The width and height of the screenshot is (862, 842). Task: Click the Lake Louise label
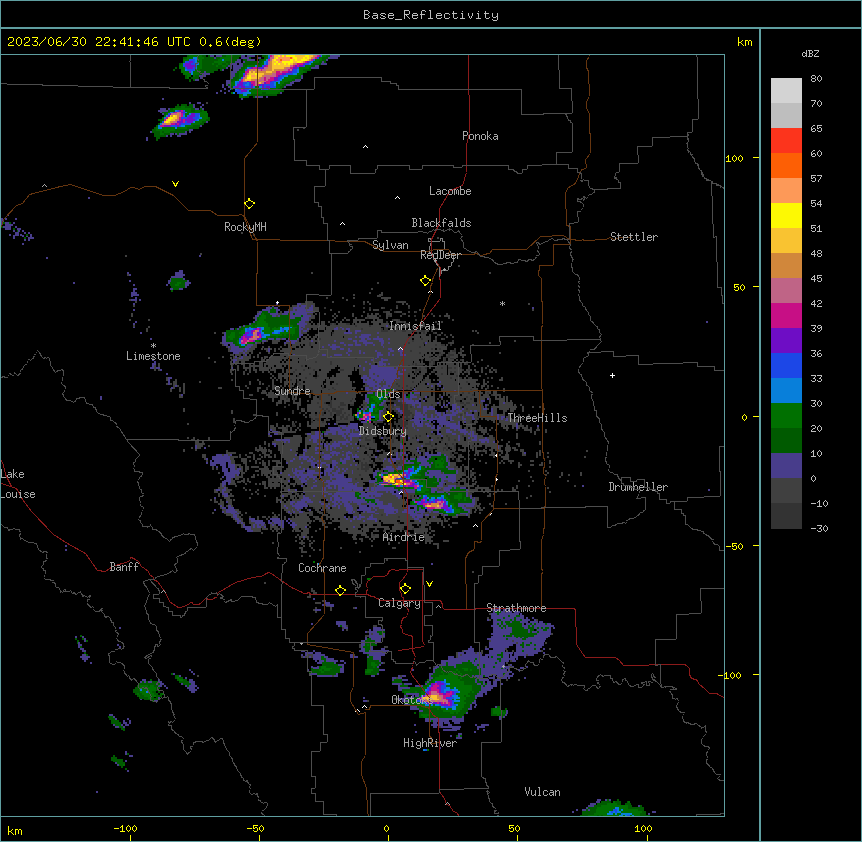pyautogui.click(x=18, y=484)
